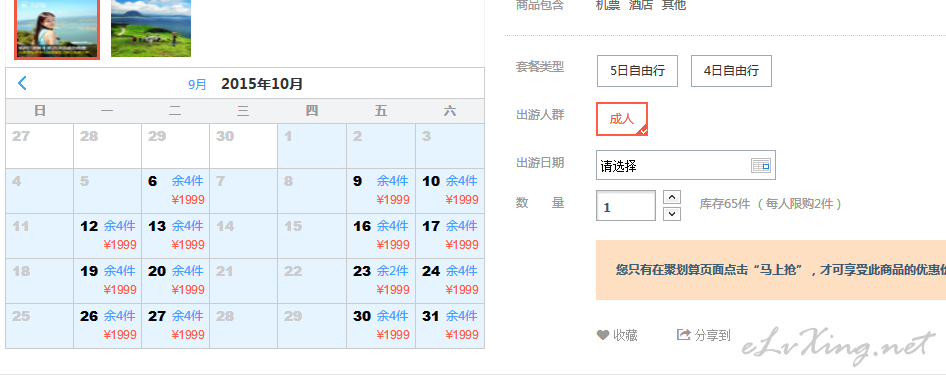Pick October 9 on calendar
Image resolution: width=946 pixels, height=379 pixels.
(x=381, y=191)
